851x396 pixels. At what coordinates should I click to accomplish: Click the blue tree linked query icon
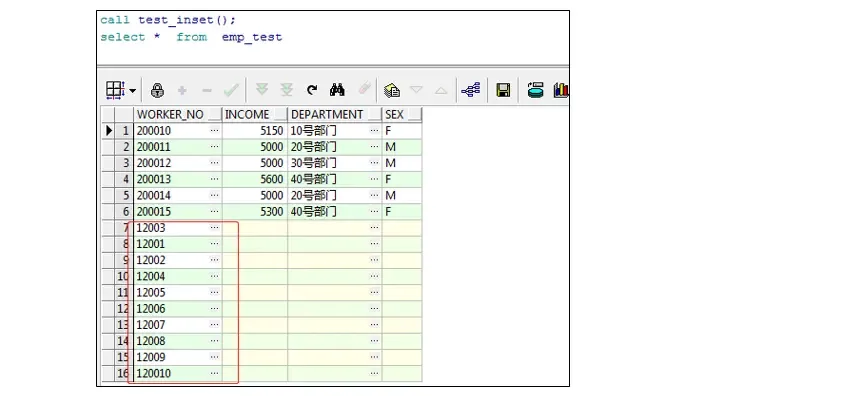point(471,90)
